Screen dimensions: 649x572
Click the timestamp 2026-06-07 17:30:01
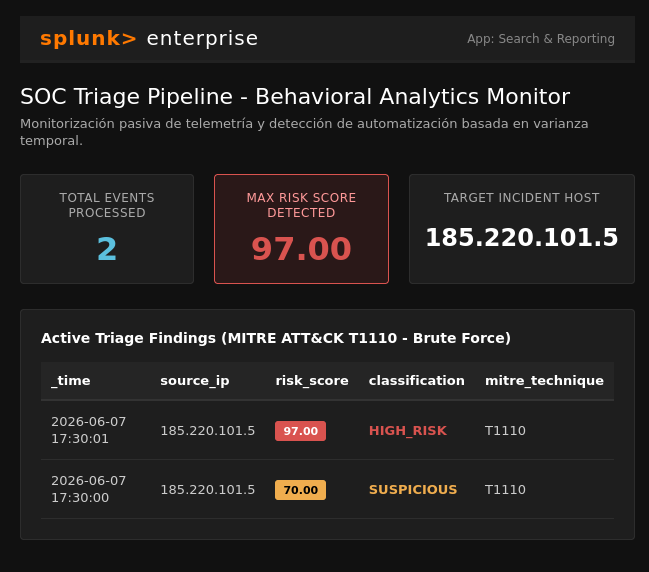pyautogui.click(x=89, y=430)
